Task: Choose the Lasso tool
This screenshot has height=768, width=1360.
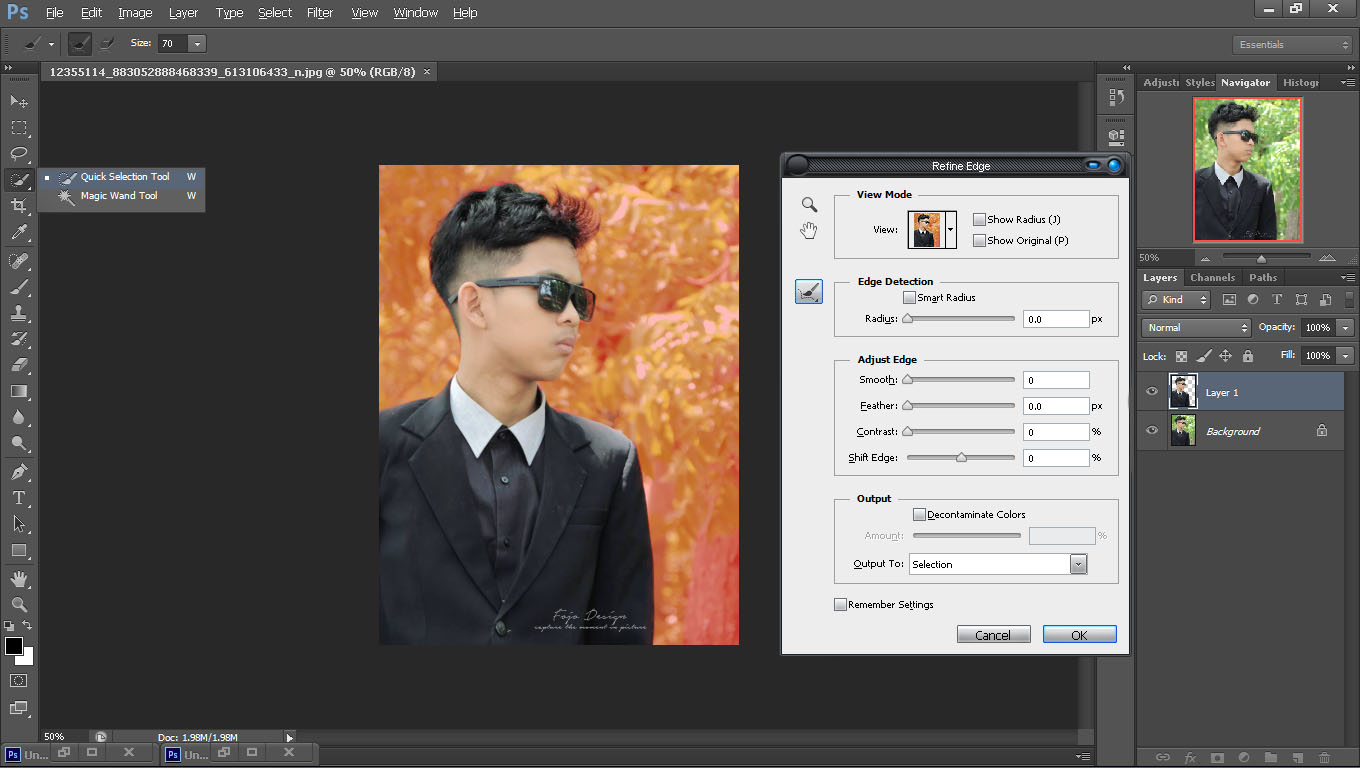Action: 19,154
